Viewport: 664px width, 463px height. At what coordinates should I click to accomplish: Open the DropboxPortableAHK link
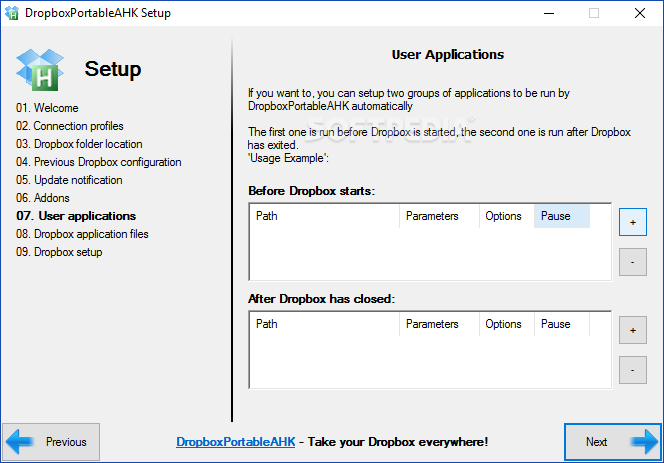[235, 442]
